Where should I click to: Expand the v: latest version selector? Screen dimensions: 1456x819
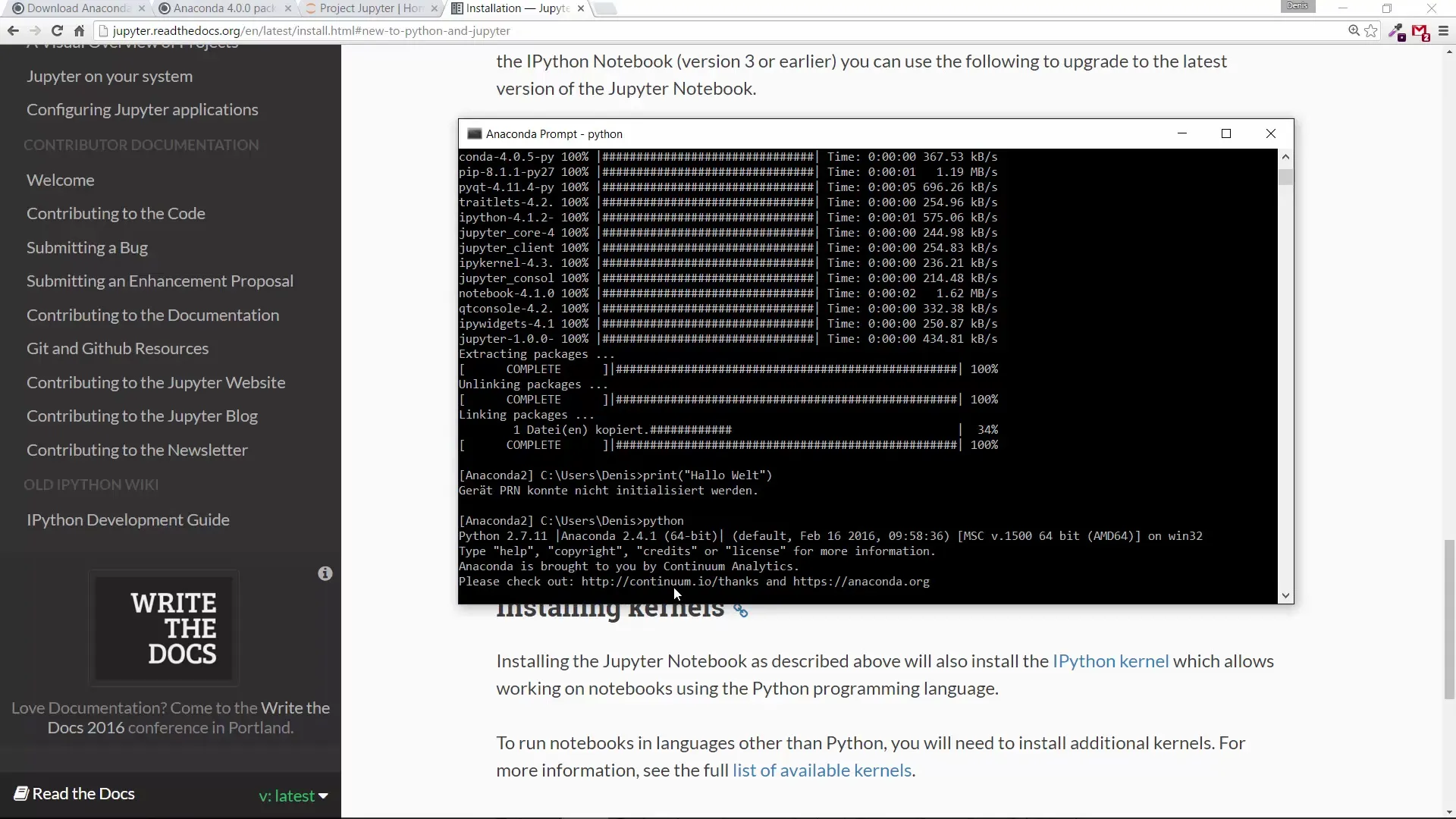coord(293,796)
